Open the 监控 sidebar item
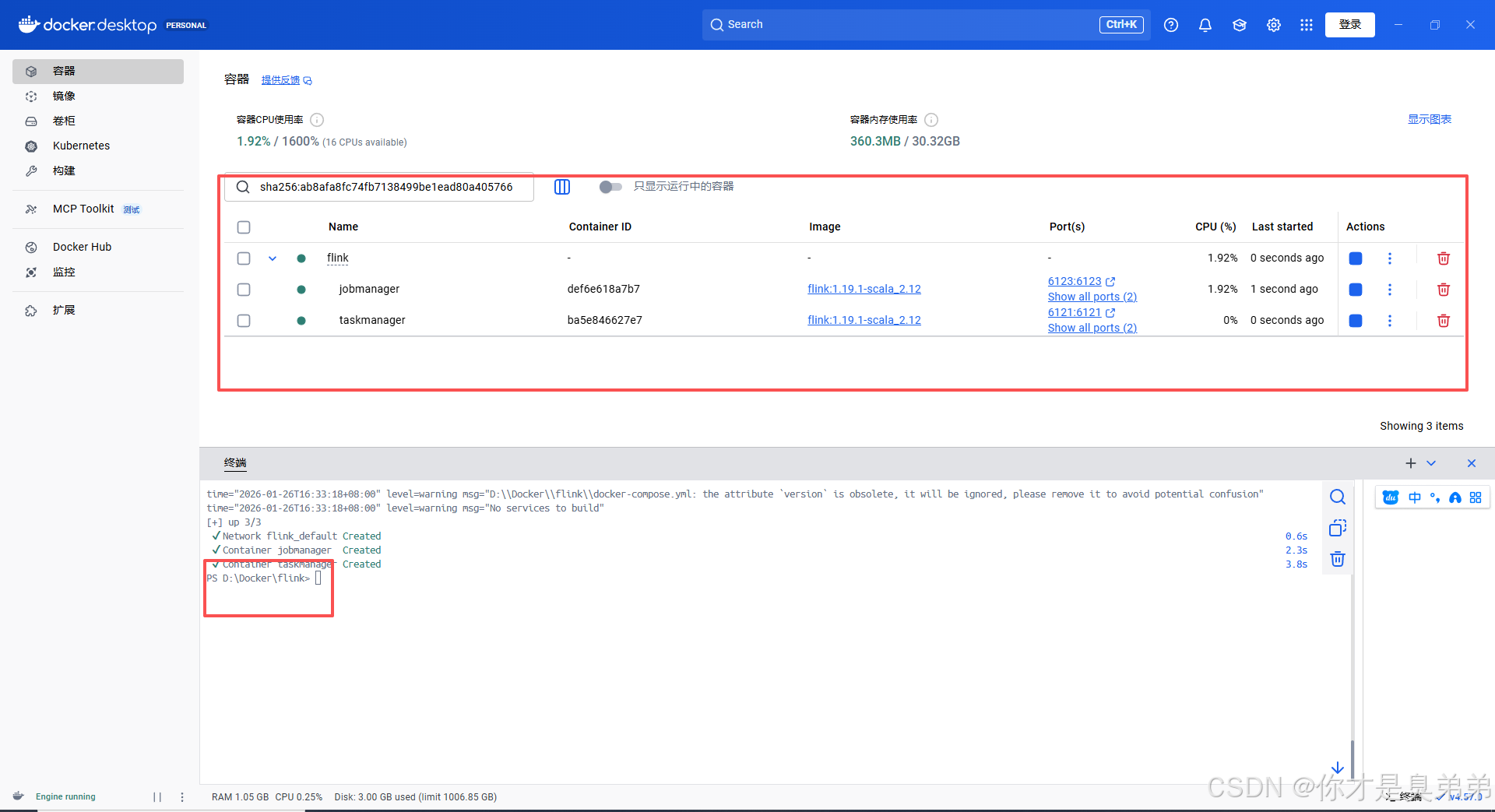 pyautogui.click(x=98, y=272)
